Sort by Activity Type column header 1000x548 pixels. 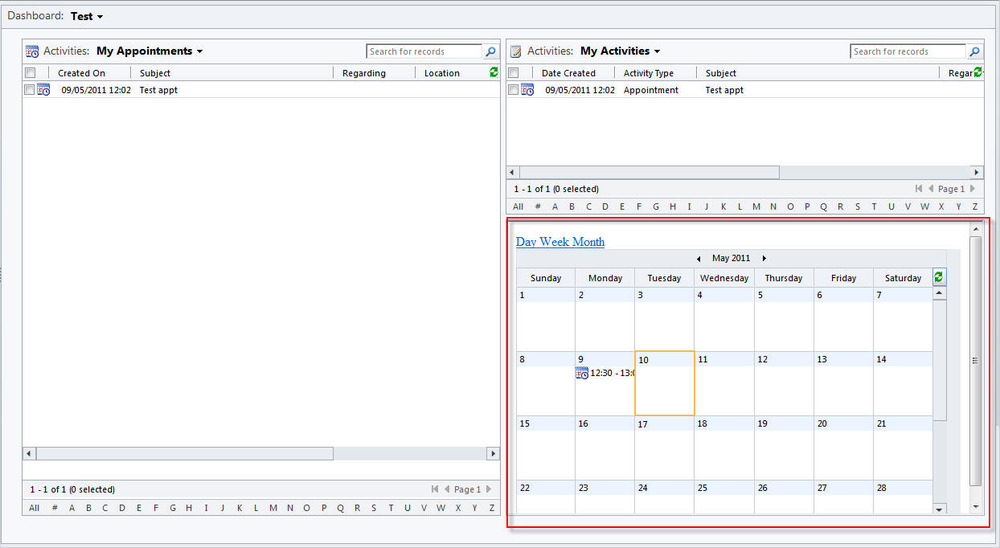(x=649, y=73)
